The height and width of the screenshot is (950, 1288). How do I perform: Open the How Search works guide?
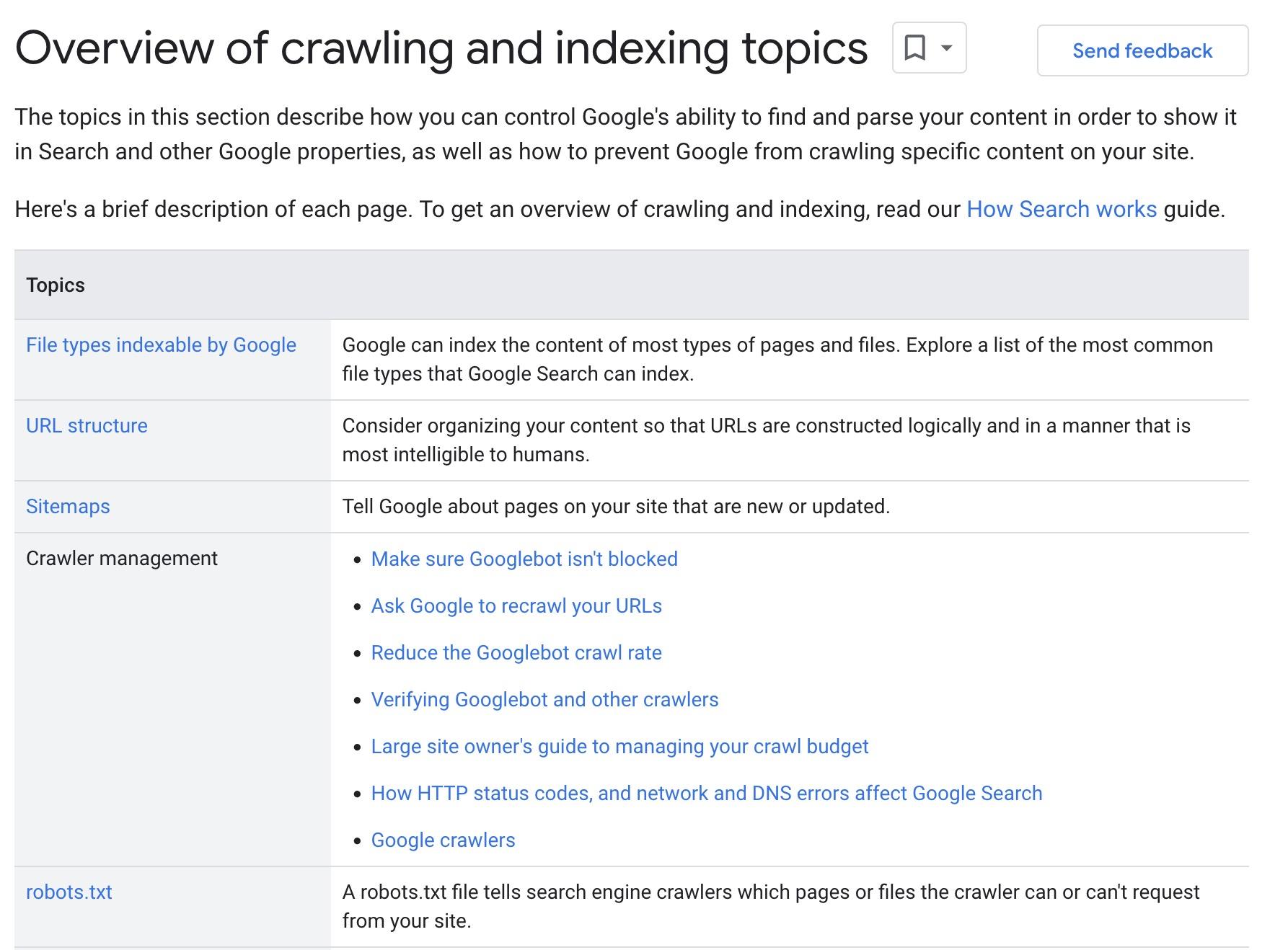pyautogui.click(x=1062, y=210)
